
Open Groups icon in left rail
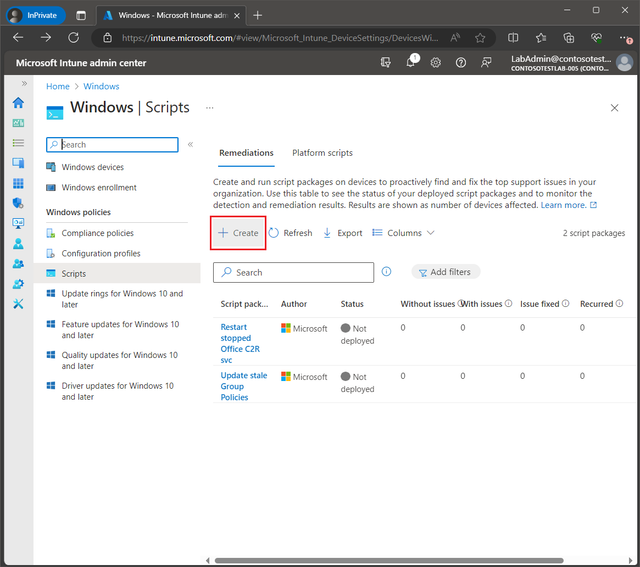(x=18, y=264)
